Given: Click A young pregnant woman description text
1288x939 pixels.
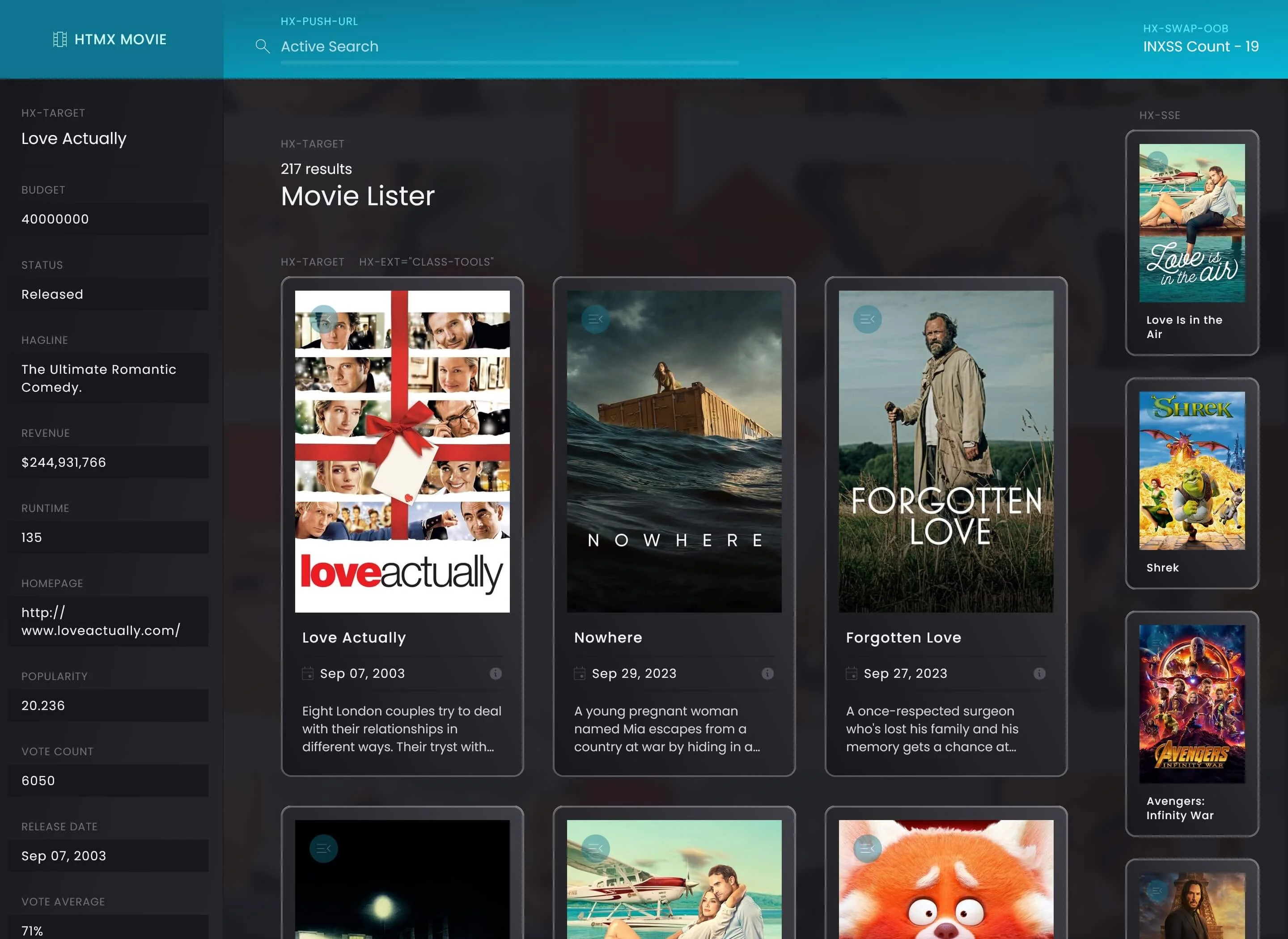Looking at the screenshot, I should pyautogui.click(x=667, y=729).
